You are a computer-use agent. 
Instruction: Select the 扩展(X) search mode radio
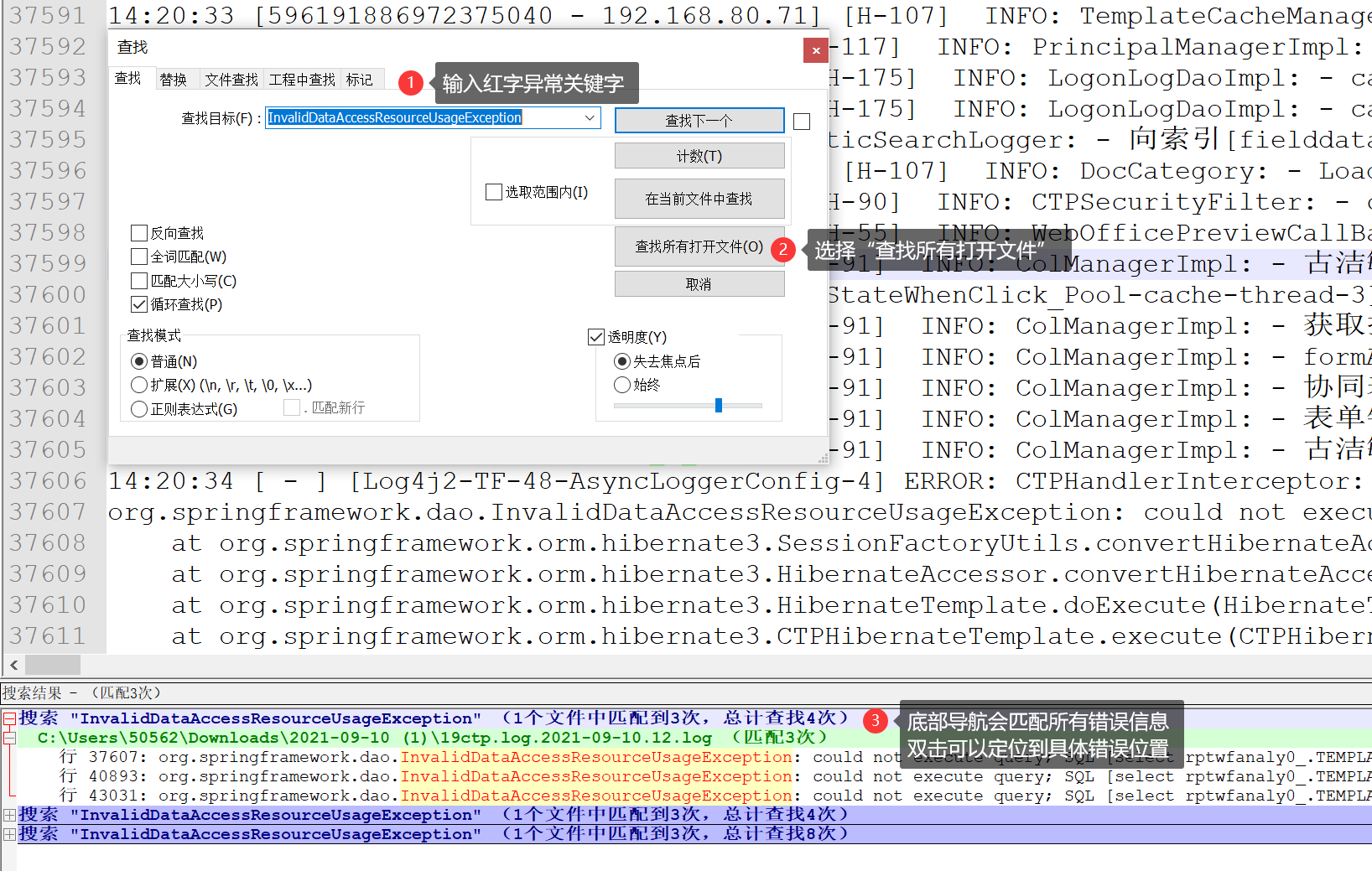(139, 385)
